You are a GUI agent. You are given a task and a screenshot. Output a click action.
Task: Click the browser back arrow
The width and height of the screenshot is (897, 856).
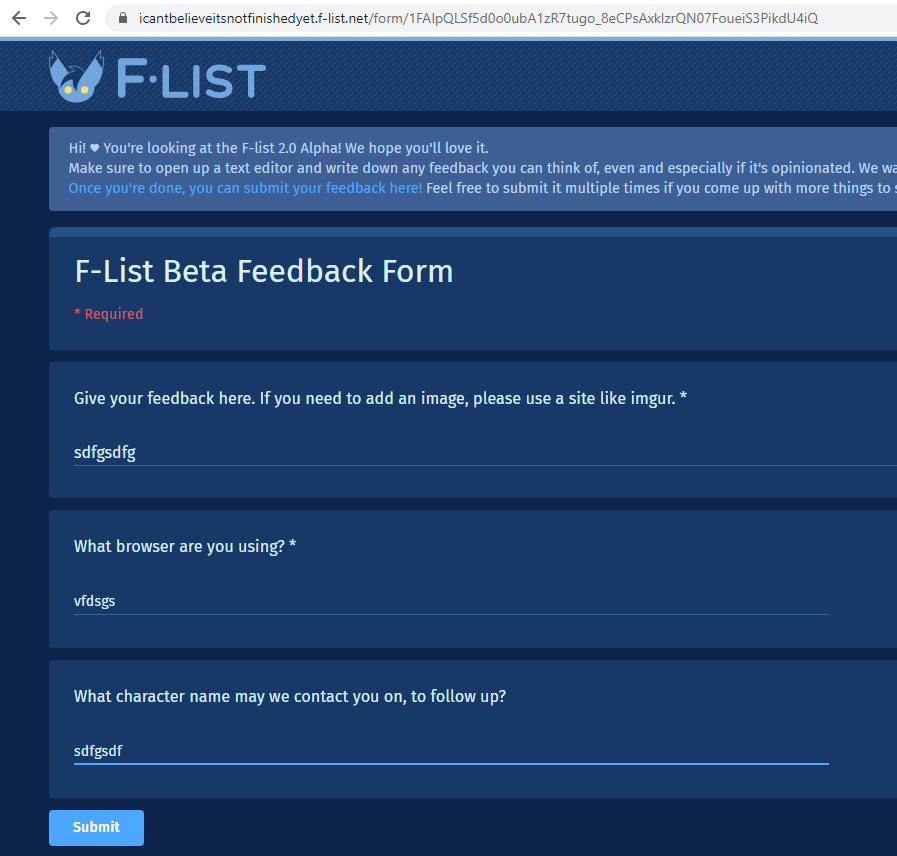pos(18,17)
